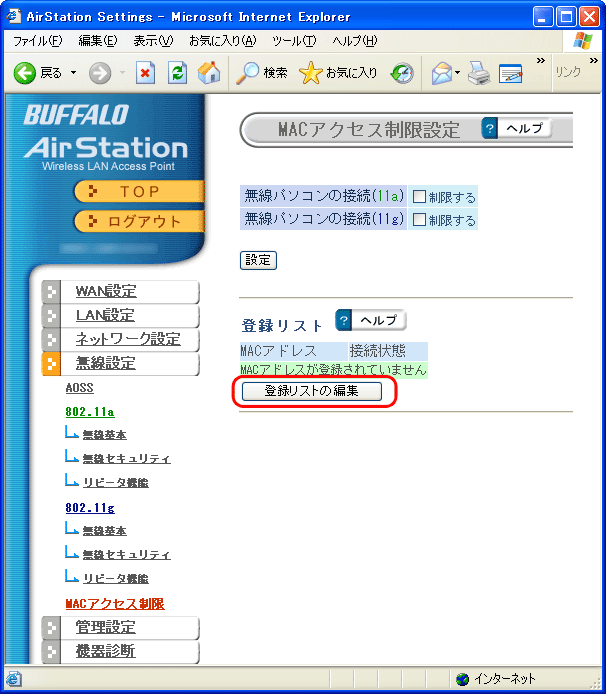Click the 登録リストの編集 button
This screenshot has width=606, height=694.
[x=311, y=391]
